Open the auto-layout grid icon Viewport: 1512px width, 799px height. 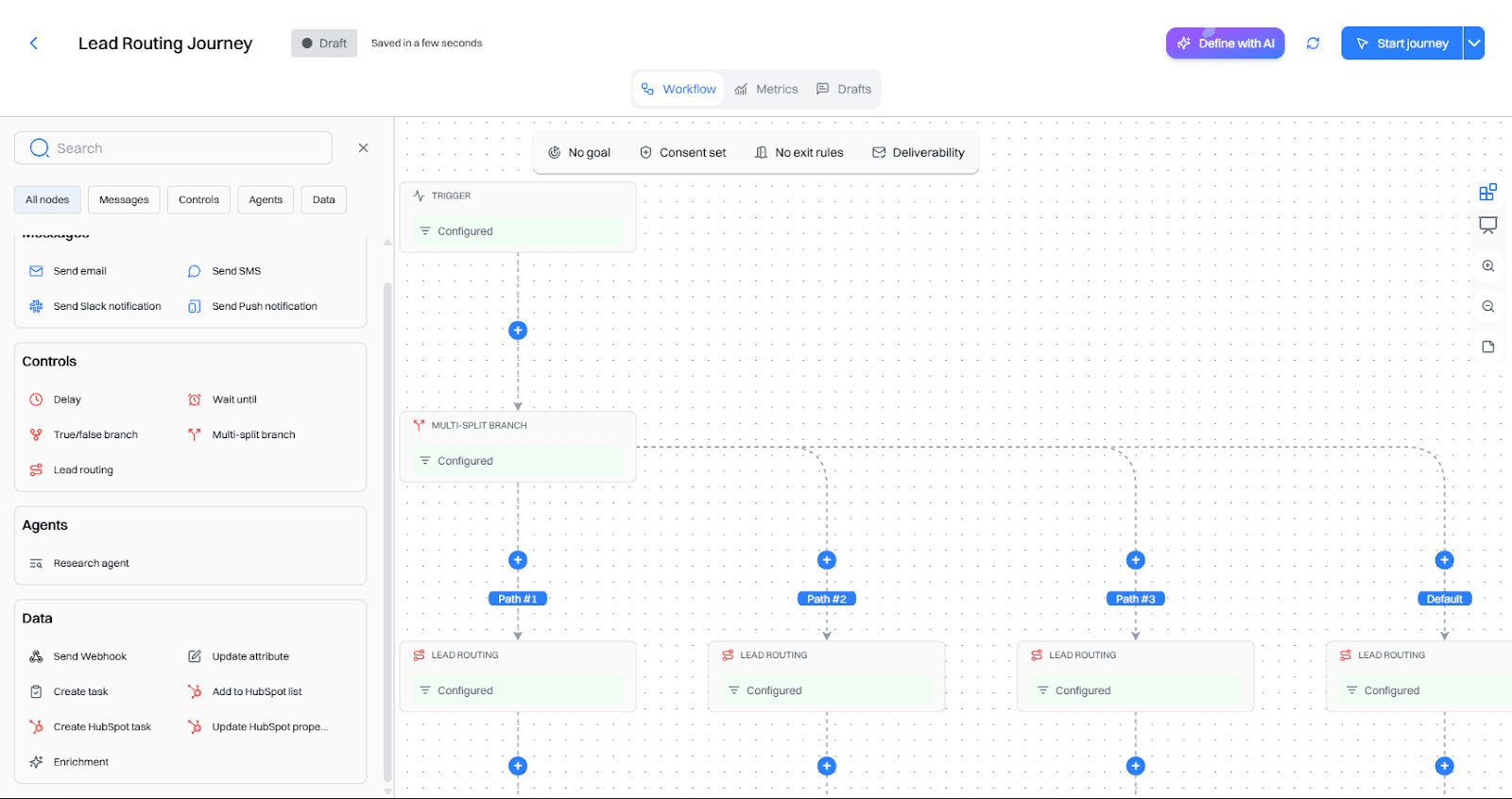tap(1488, 192)
